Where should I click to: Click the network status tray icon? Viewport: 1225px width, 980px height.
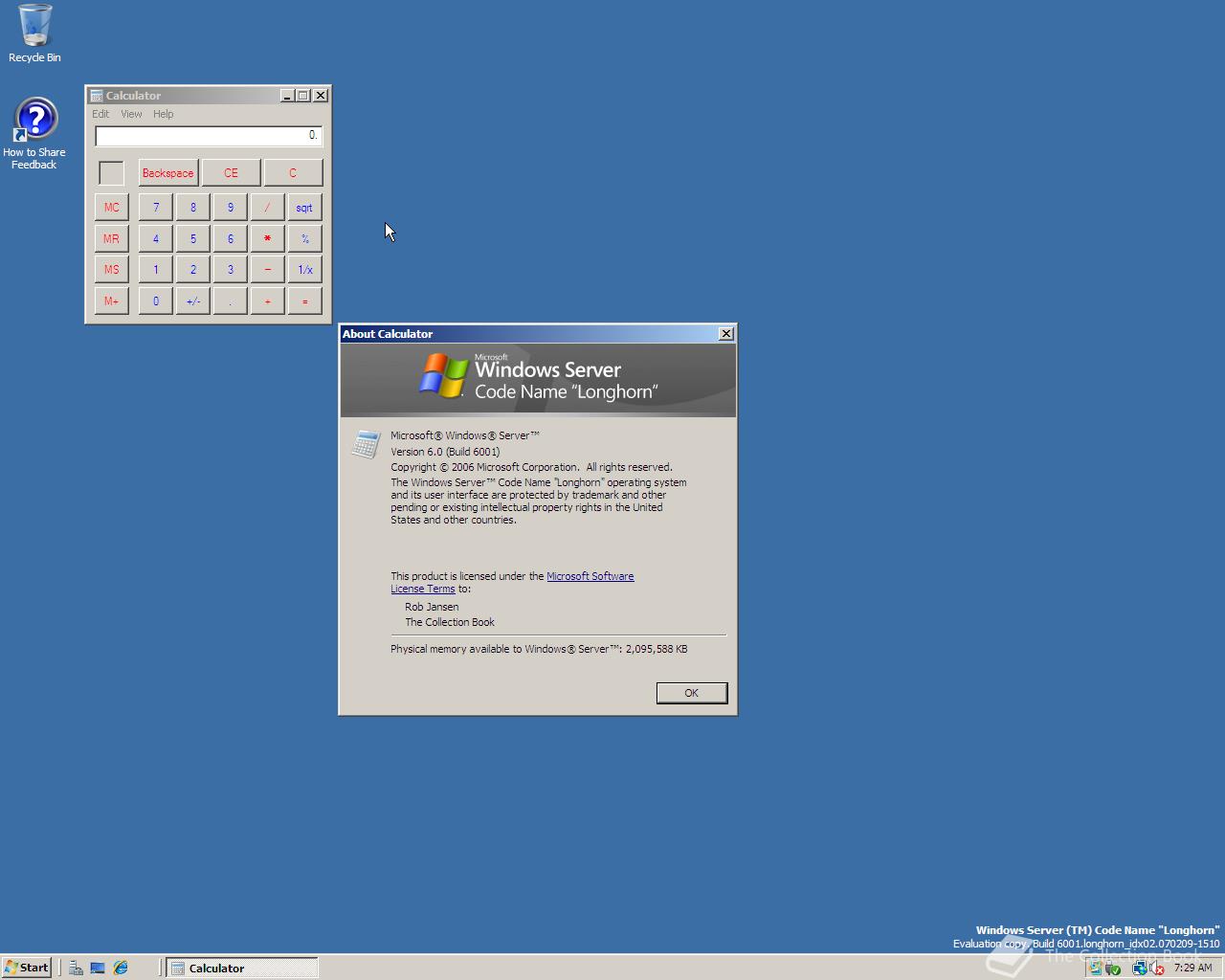click(x=1139, y=968)
